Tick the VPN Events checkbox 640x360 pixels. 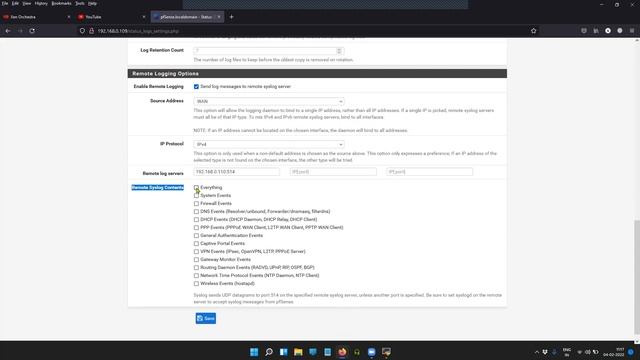196,251
